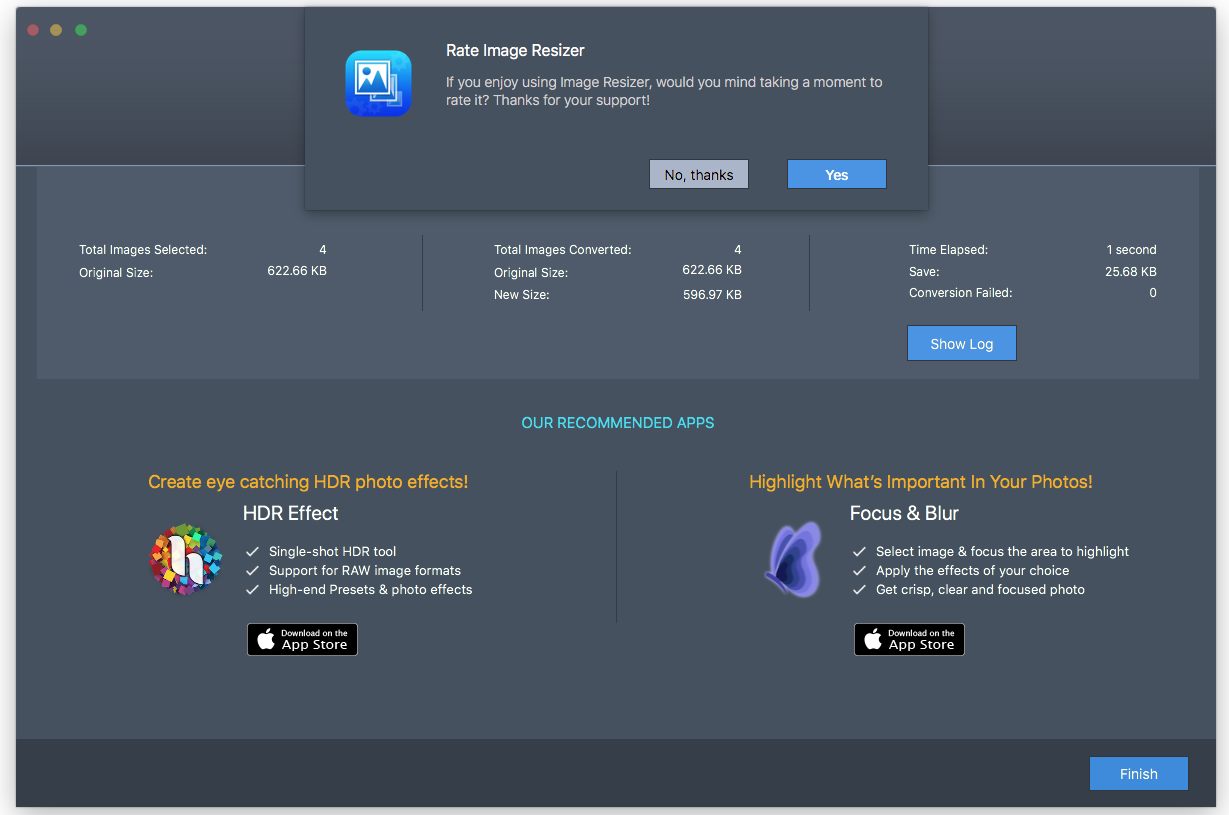This screenshot has width=1229, height=815.
Task: Click checkmark beside Support for RAW image formats
Action: [253, 571]
